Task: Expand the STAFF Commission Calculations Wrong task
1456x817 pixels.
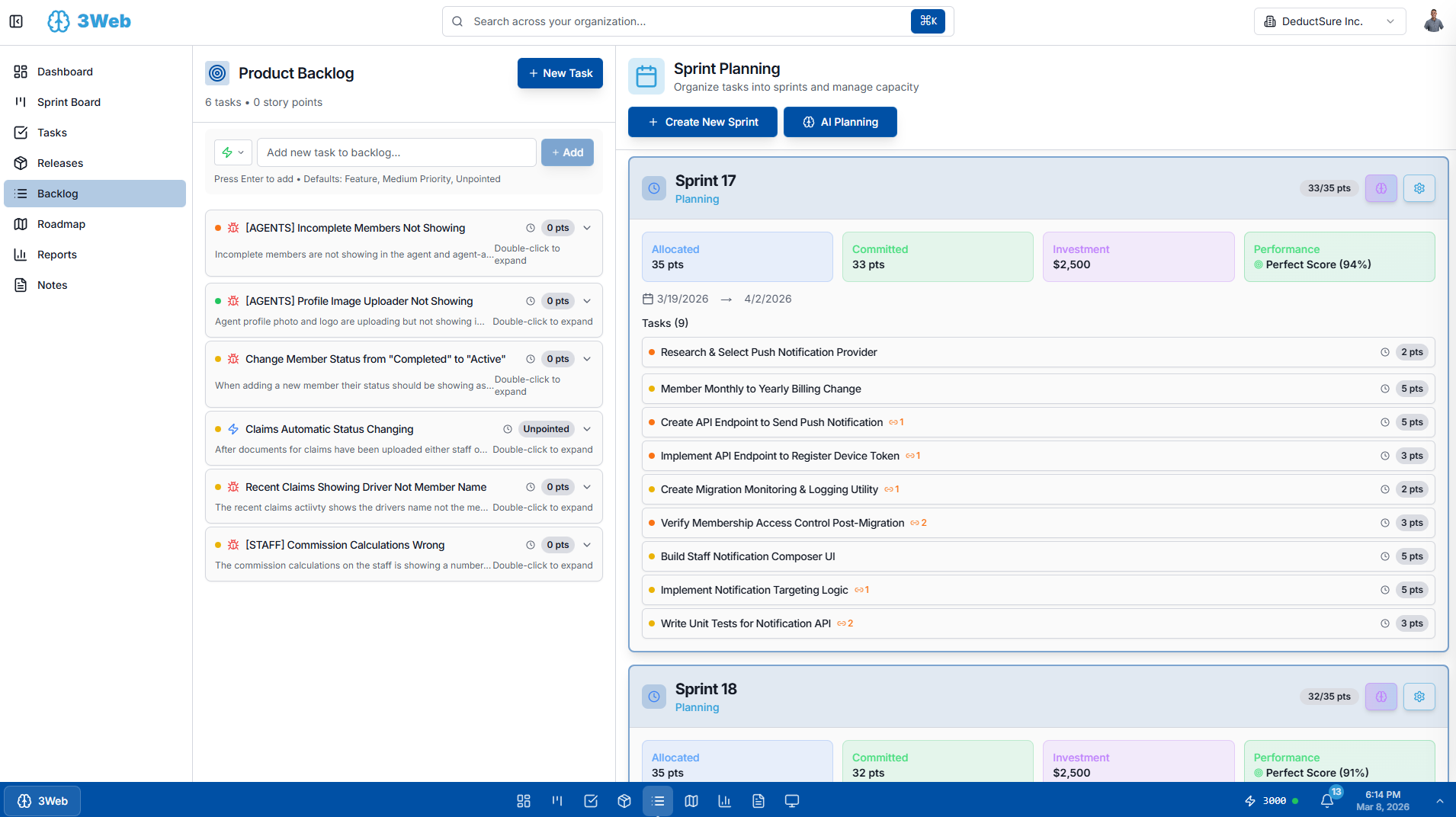Action: click(587, 545)
